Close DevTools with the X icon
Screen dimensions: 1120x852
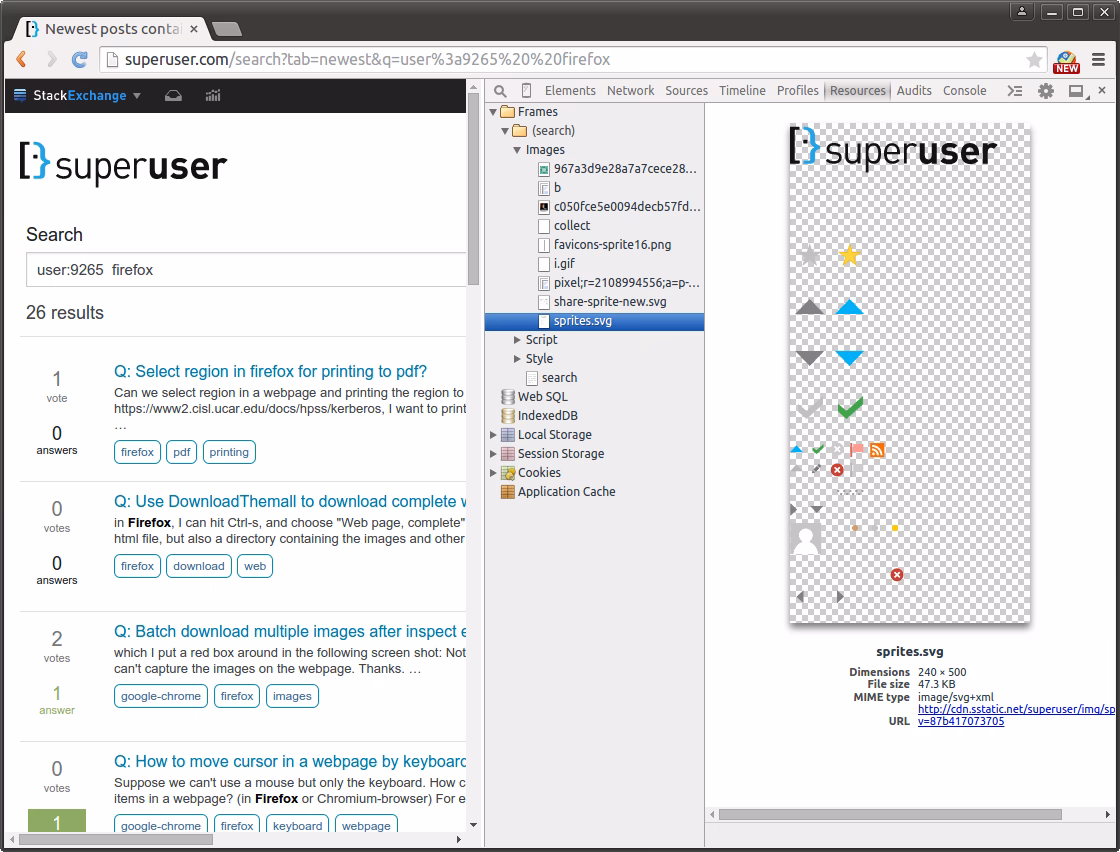pos(1102,90)
